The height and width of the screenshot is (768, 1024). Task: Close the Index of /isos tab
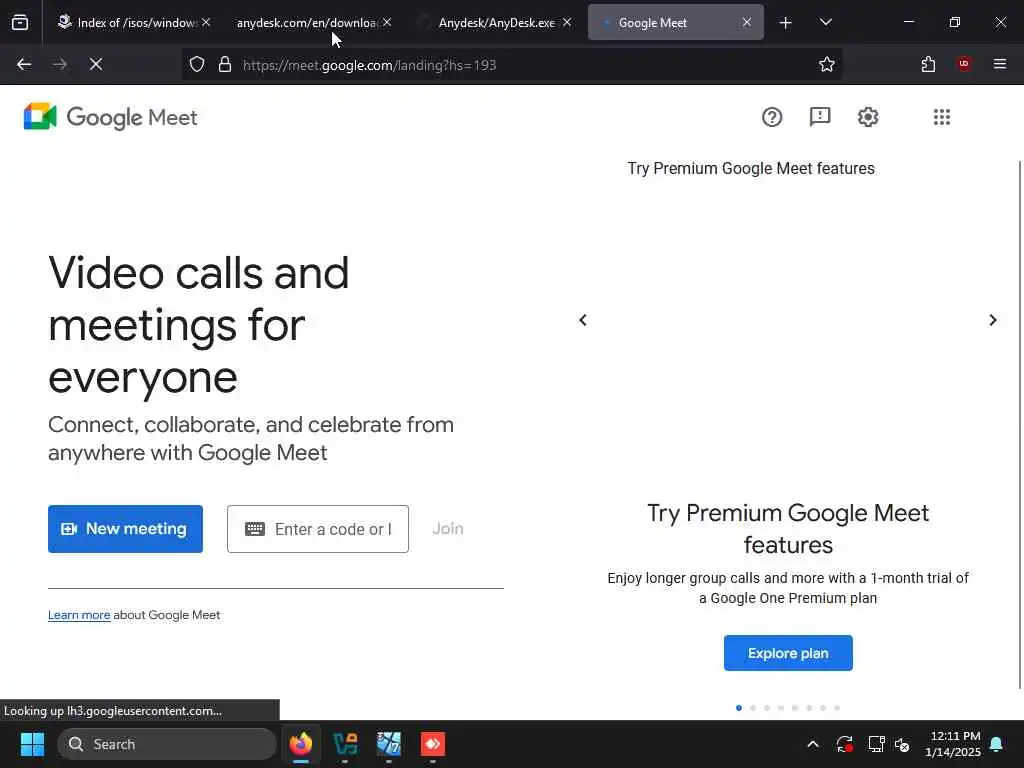pyautogui.click(x=206, y=22)
